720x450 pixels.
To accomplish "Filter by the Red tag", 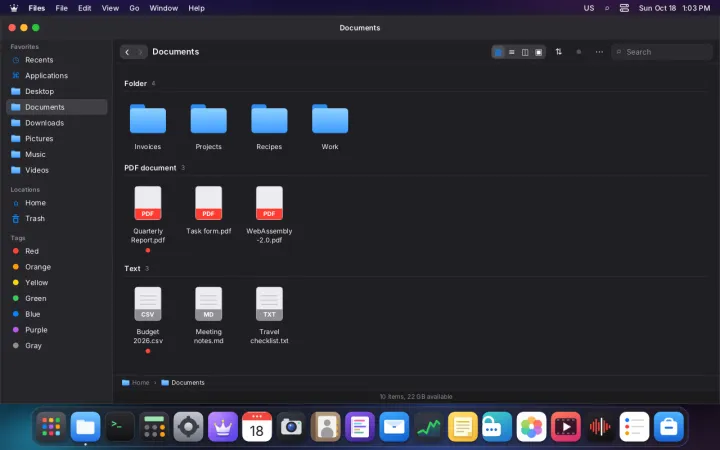I will point(56,251).
